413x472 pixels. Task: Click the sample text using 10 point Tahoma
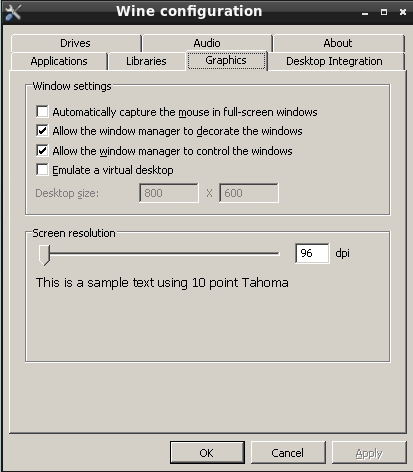[162, 283]
